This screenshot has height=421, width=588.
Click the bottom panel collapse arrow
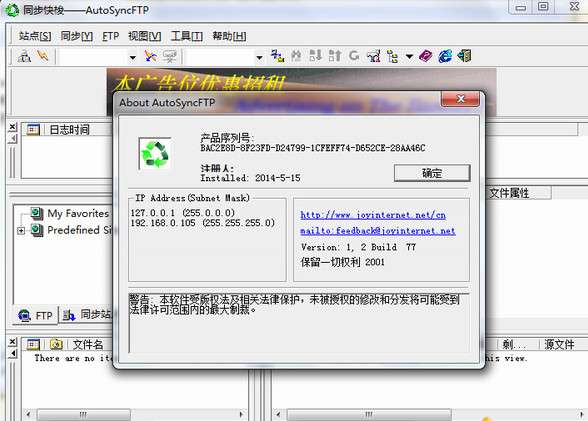pyautogui.click(x=13, y=353)
